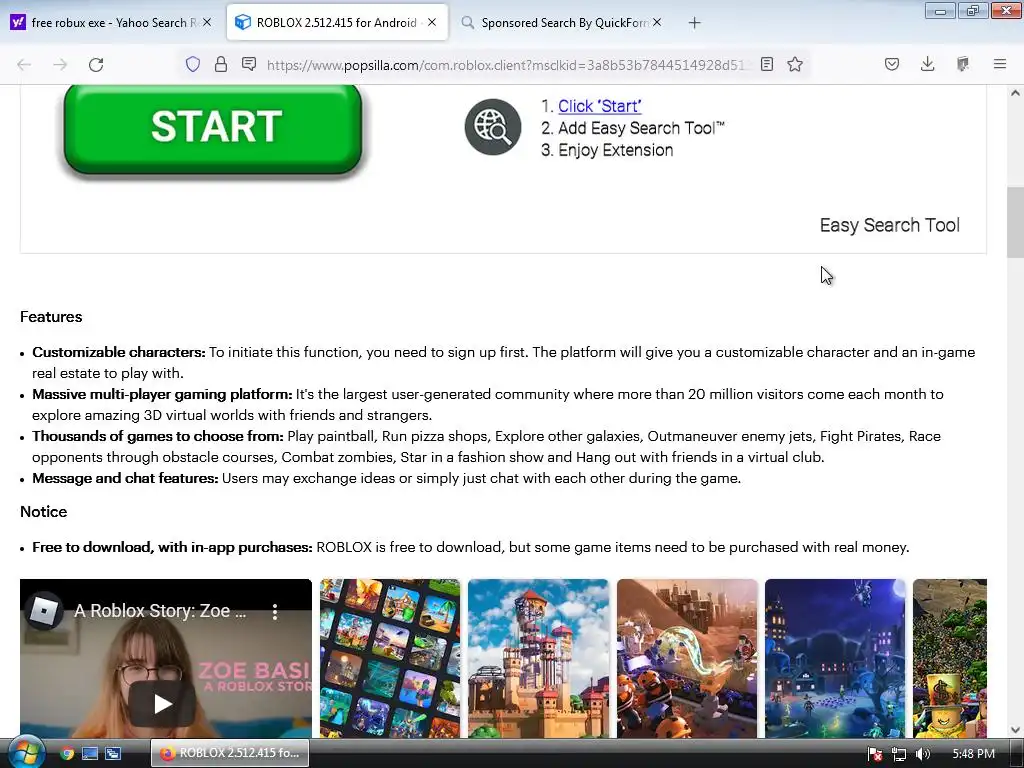This screenshot has height=768, width=1024.
Task: Open tracking protection shield info
Action: [x=193, y=64]
